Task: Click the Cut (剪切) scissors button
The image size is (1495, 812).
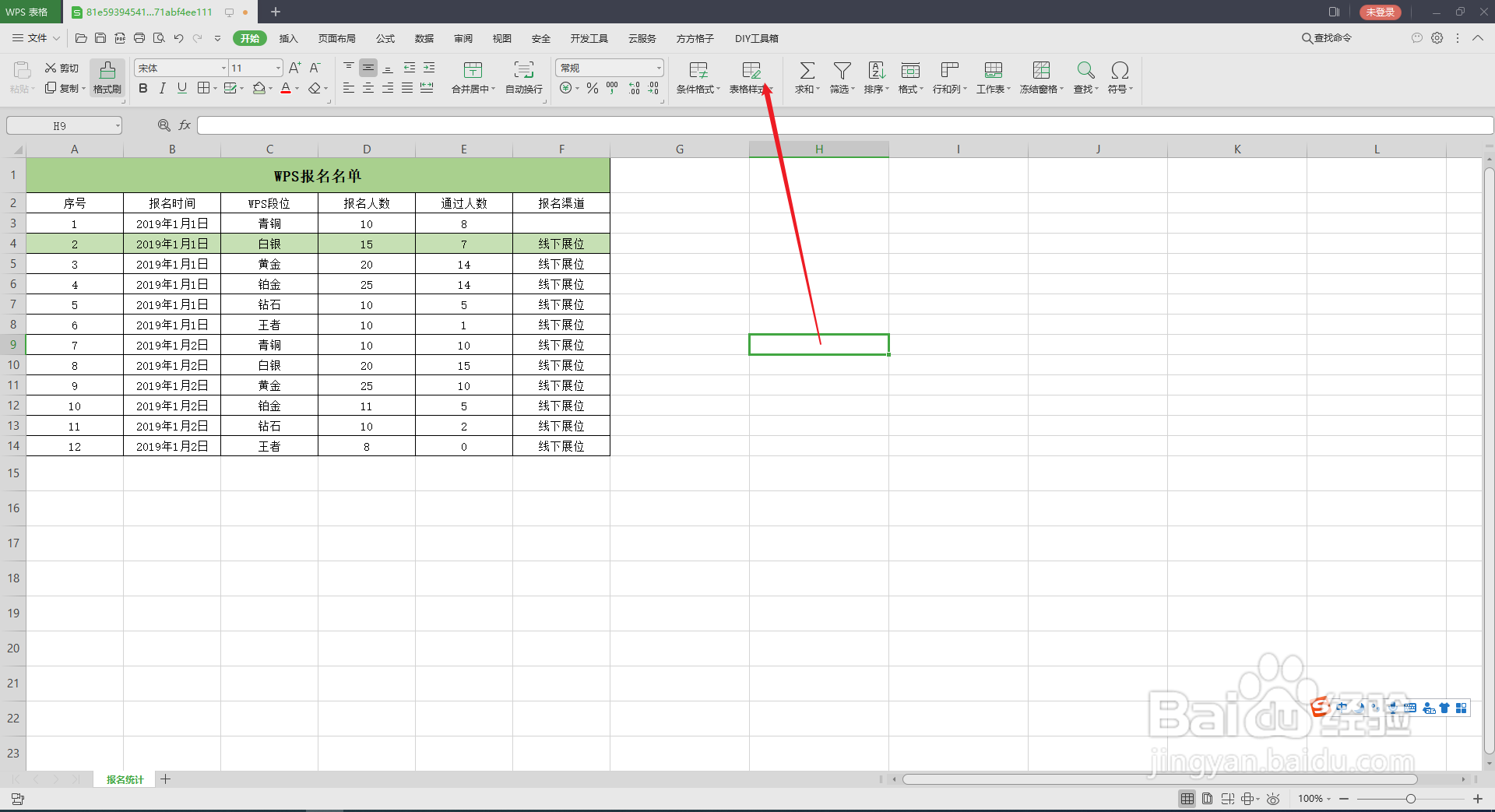Action: (x=62, y=68)
